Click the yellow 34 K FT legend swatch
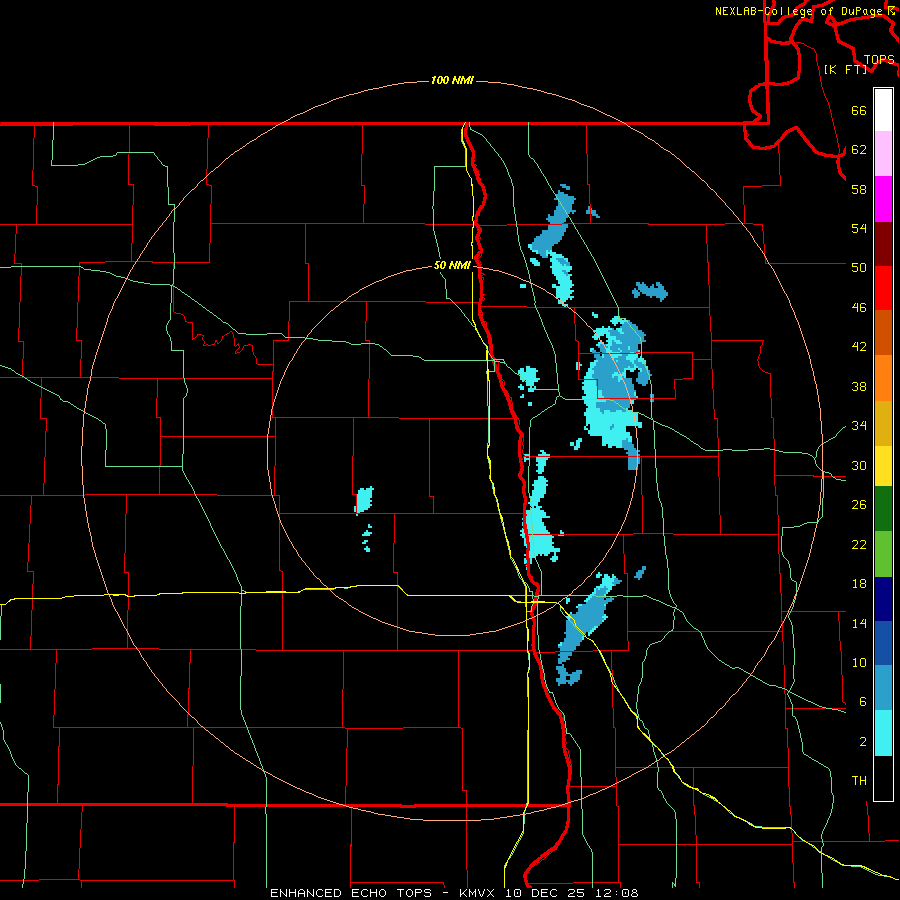Screen dimensions: 900x900 (x=883, y=466)
